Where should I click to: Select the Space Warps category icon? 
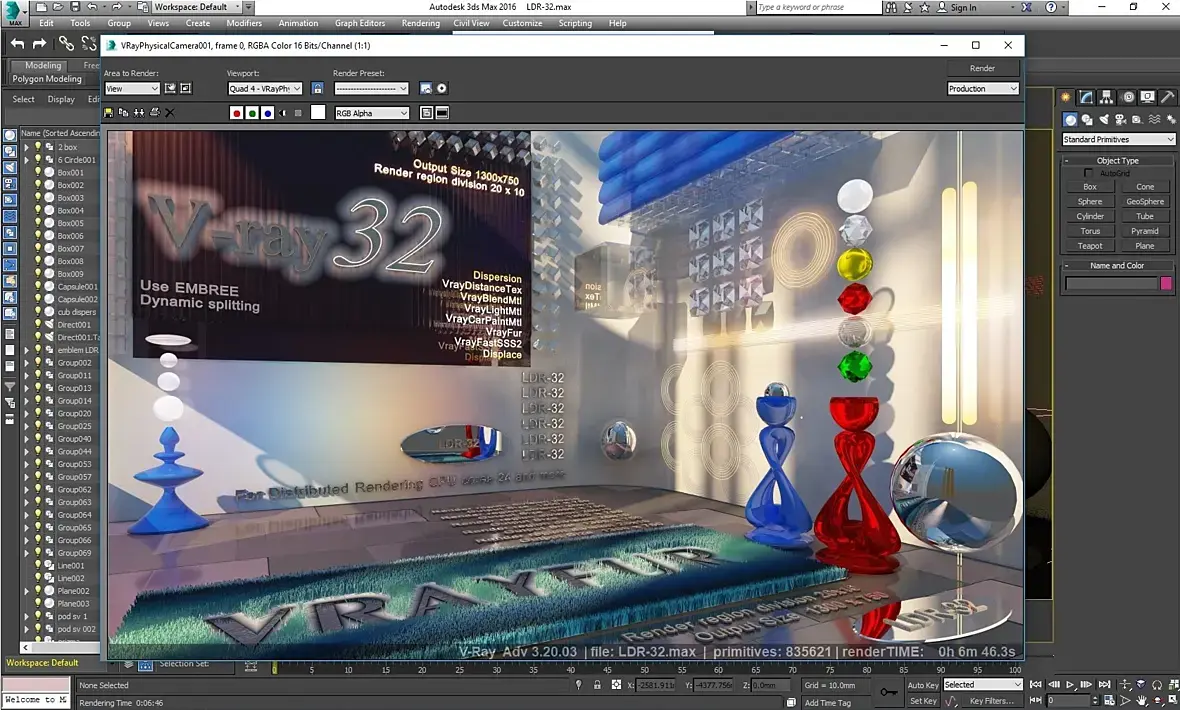(x=1154, y=120)
